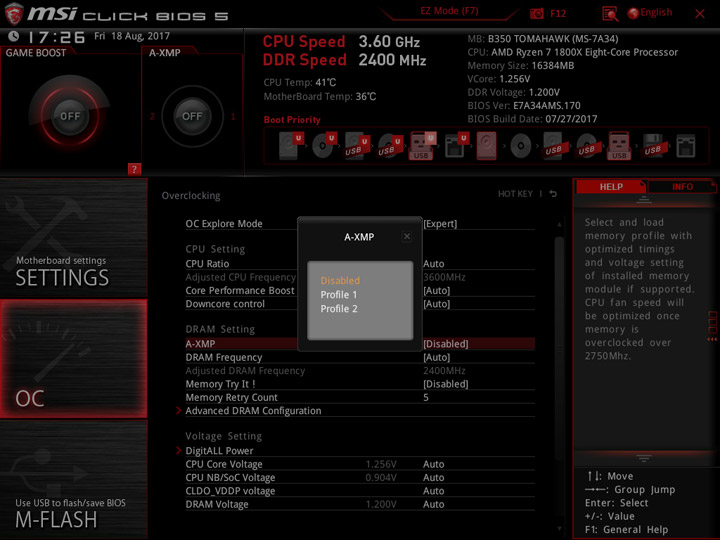
Task: Select the UEFI USB key boot icon
Action: tap(422, 146)
